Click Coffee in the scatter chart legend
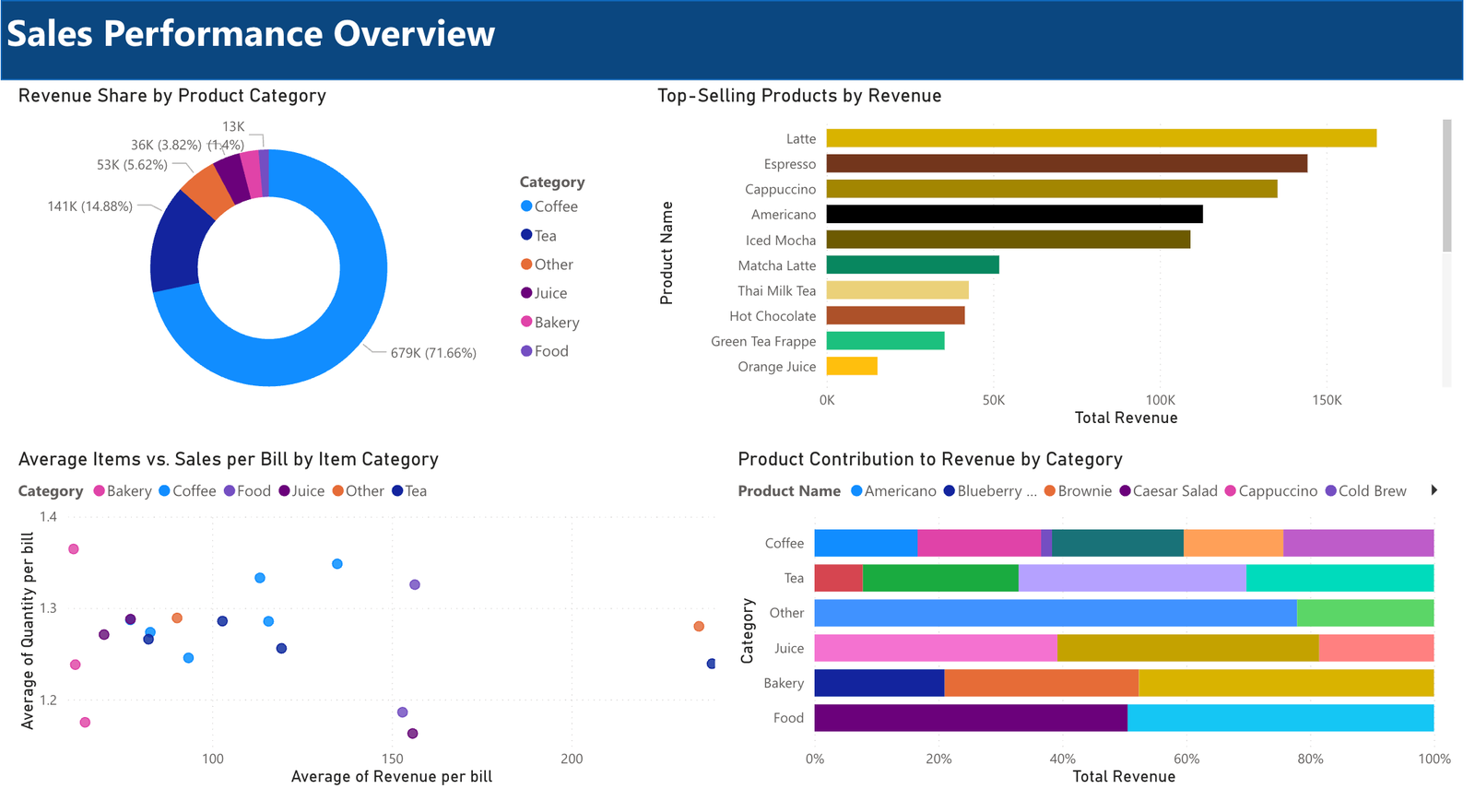Screen dimensions: 1475x812 (x=187, y=491)
